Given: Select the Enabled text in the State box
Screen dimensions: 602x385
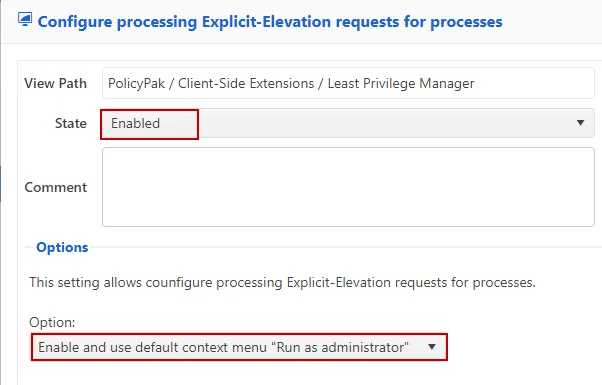Looking at the screenshot, I should click(136, 123).
